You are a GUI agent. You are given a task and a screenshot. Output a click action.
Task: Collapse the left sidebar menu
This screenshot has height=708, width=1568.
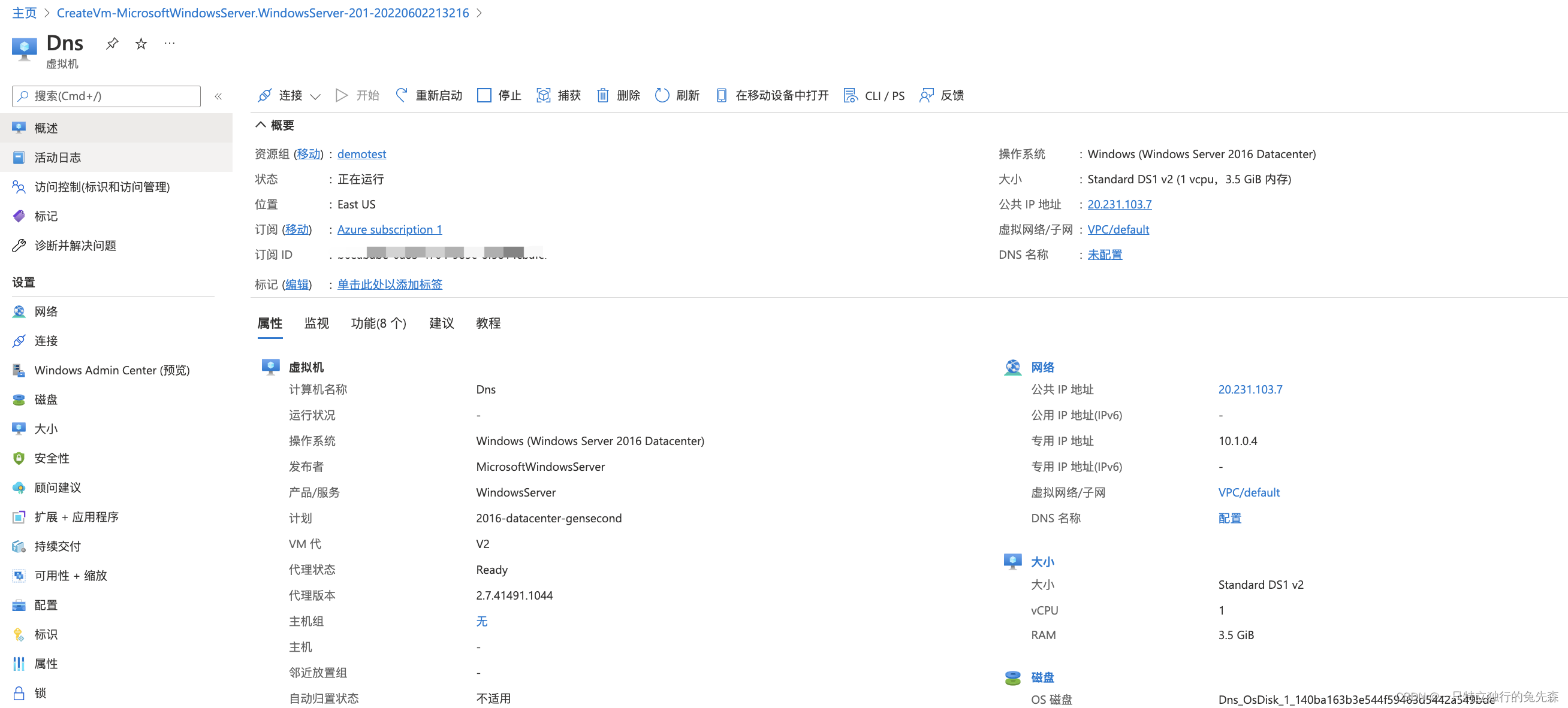click(218, 96)
